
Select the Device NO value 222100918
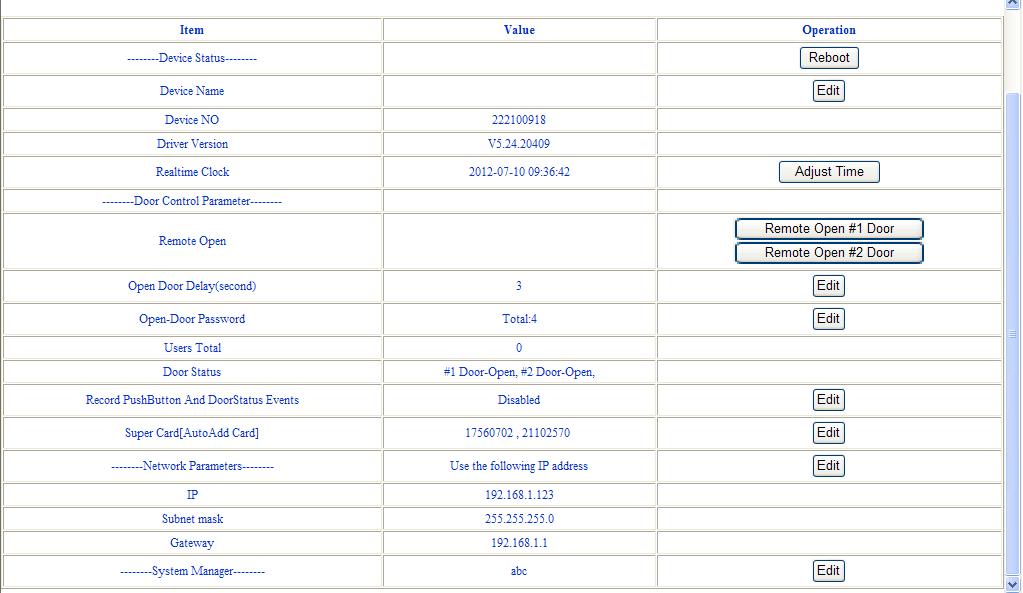click(x=519, y=119)
